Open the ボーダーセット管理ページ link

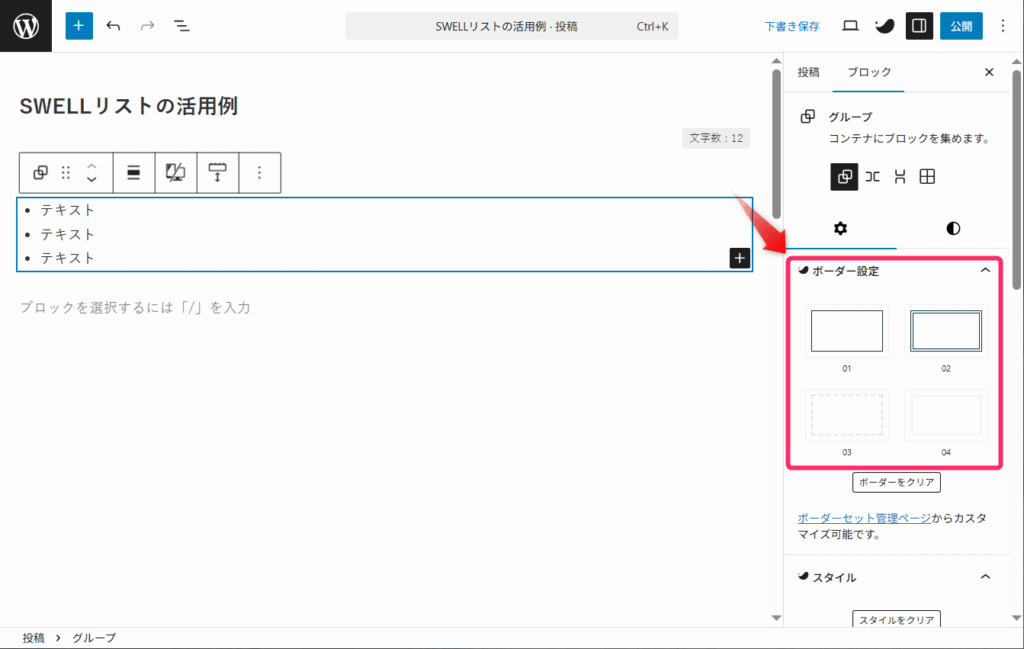click(x=863, y=518)
